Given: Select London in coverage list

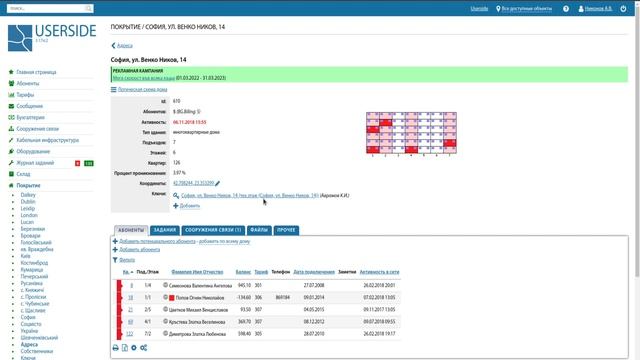Looking at the screenshot, I should click(29, 215).
